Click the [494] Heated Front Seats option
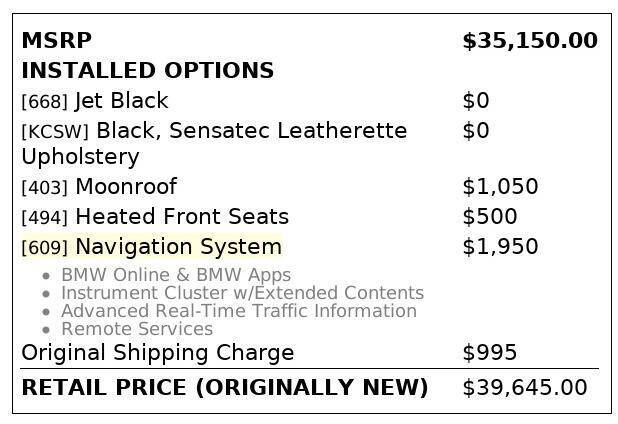Screen dimensions: 618x424 [x=155, y=217]
